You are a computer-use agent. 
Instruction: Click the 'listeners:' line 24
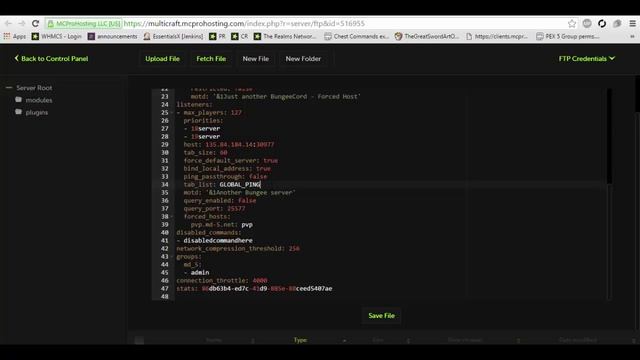(x=194, y=105)
